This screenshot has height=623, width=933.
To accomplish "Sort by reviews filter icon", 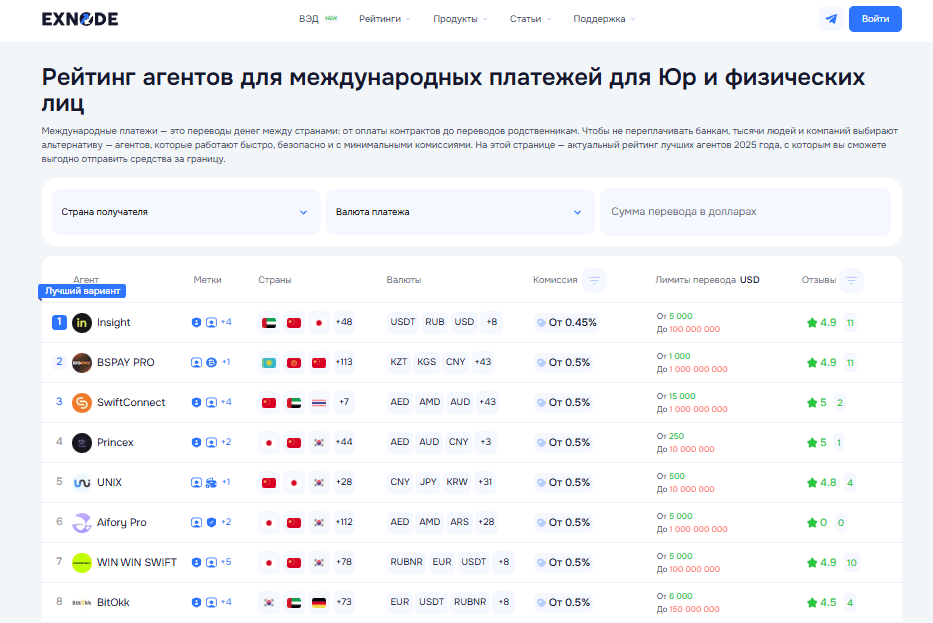I will [851, 280].
